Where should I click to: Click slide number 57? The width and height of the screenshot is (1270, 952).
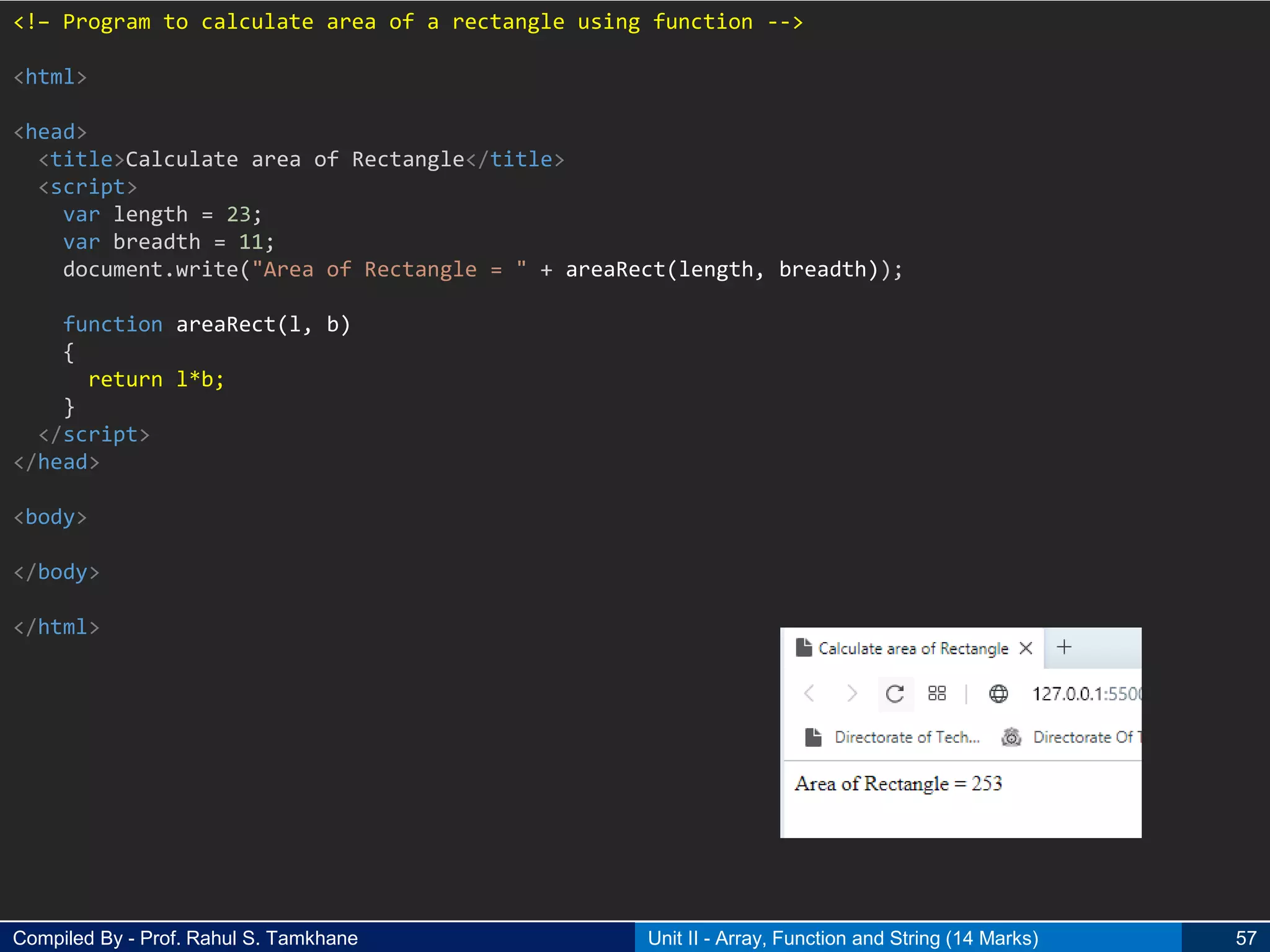(x=1246, y=938)
